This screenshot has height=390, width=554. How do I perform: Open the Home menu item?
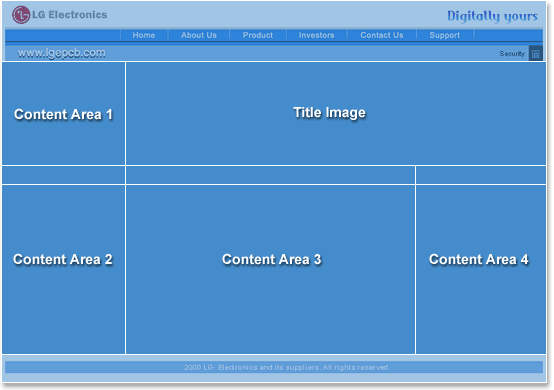(x=144, y=35)
